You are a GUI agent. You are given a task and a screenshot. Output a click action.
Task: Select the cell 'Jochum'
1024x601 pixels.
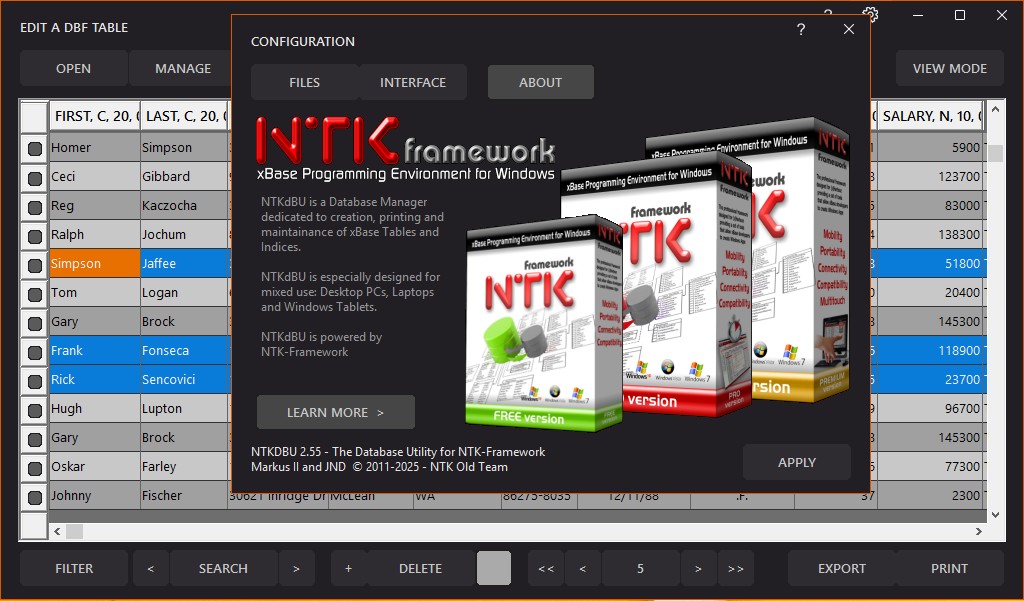click(185, 235)
